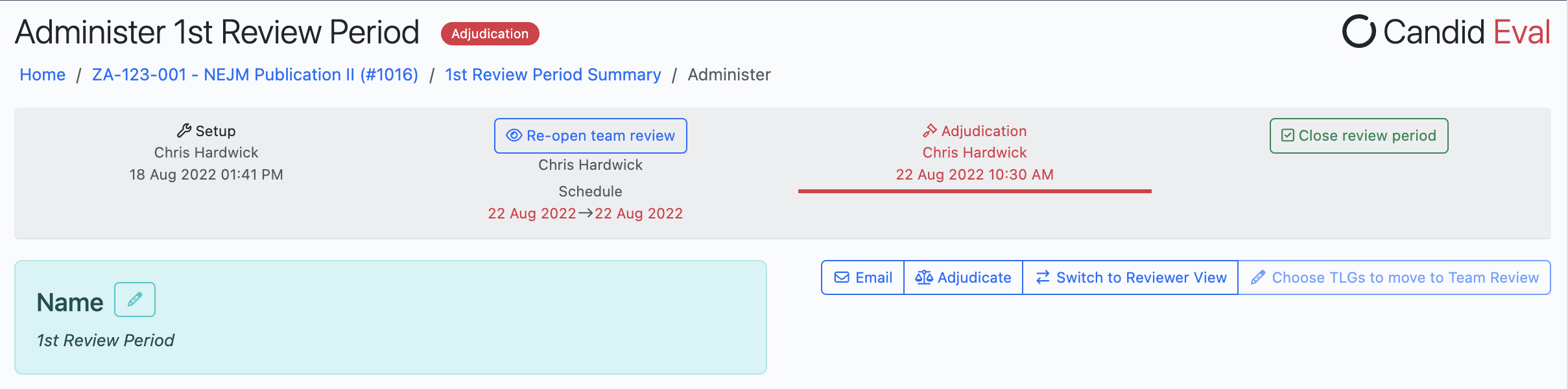Click the red Adjudication badge beside the title
Screen dimensions: 1568x389
pyautogui.click(x=490, y=33)
